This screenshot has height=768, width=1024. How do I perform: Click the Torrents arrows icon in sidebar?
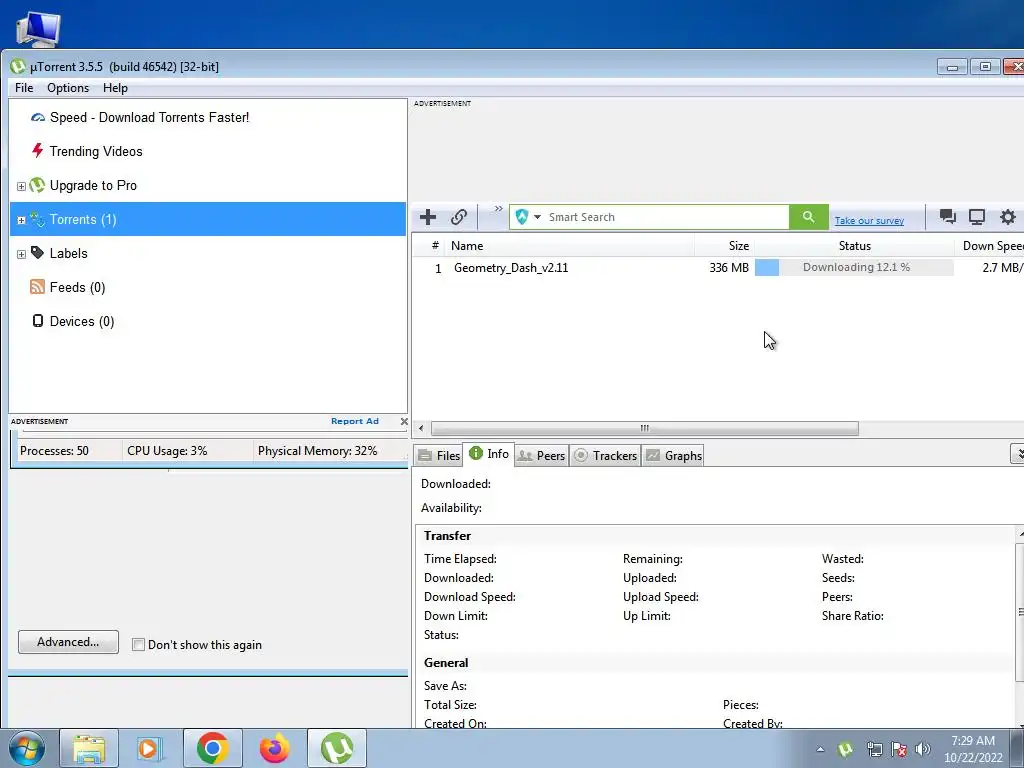37,219
